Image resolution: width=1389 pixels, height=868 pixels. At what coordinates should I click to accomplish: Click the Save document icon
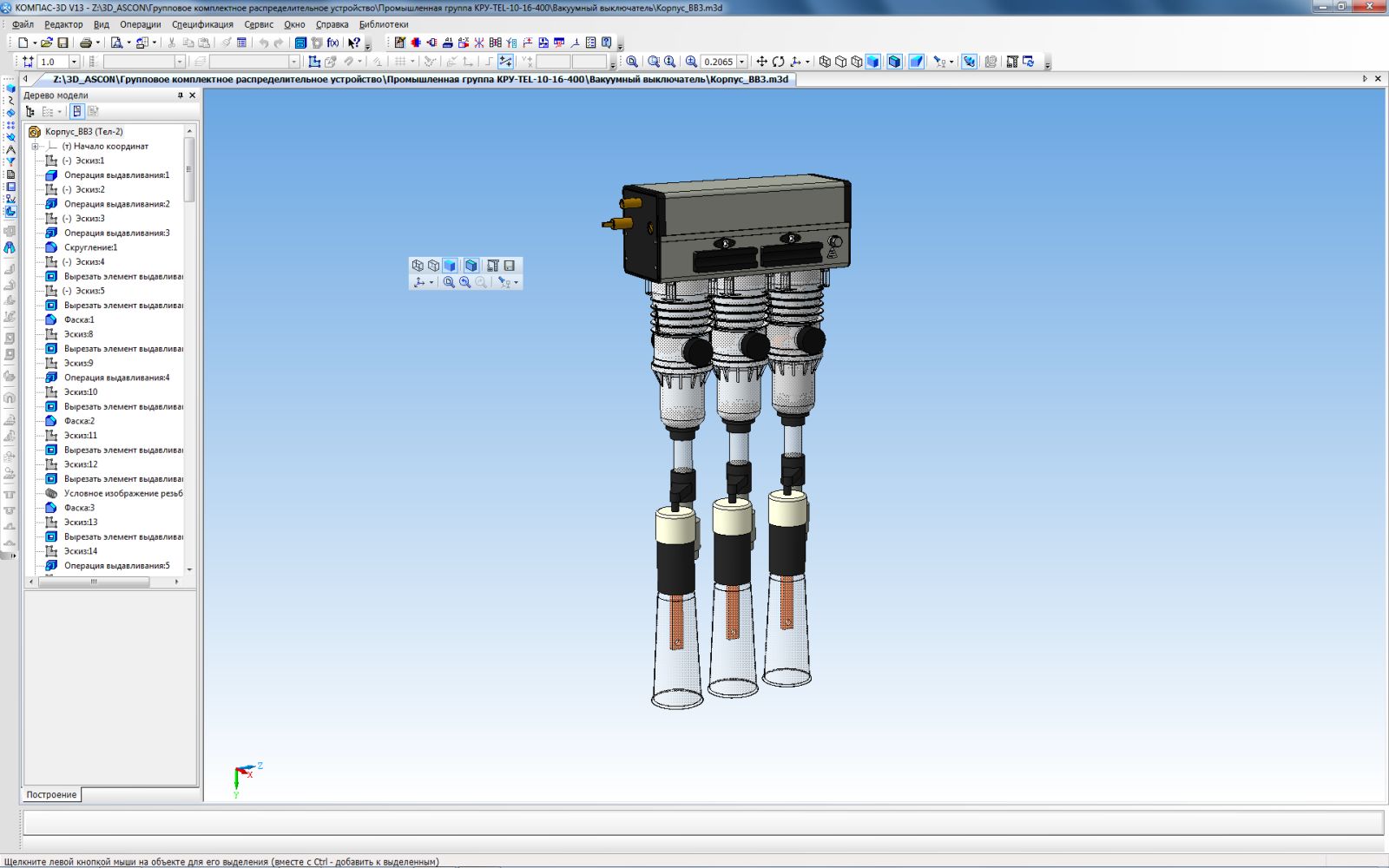(63, 43)
